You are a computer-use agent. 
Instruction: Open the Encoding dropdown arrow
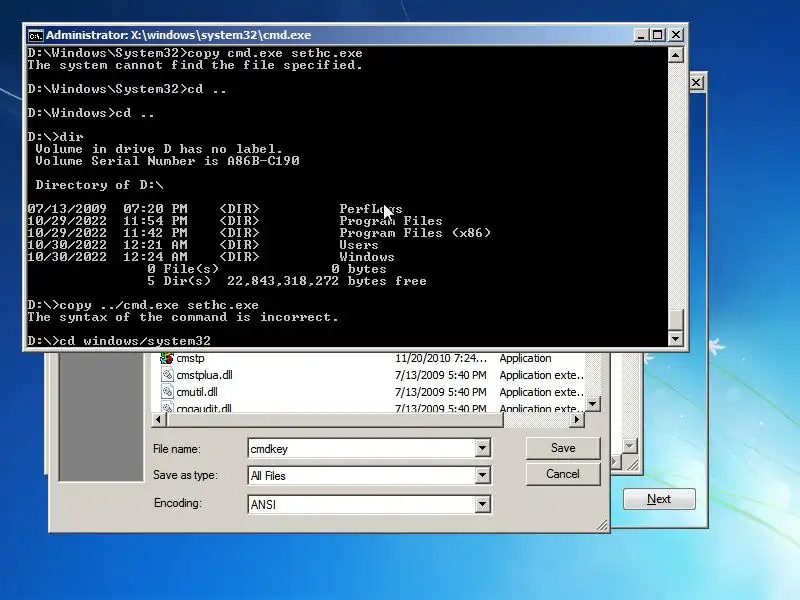pyautogui.click(x=482, y=505)
